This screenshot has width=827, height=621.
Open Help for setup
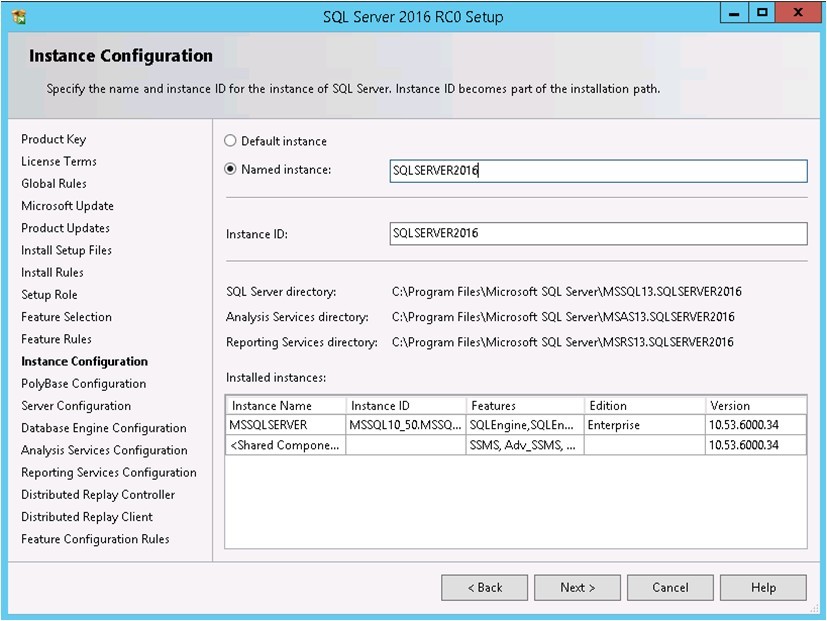pyautogui.click(x=763, y=588)
